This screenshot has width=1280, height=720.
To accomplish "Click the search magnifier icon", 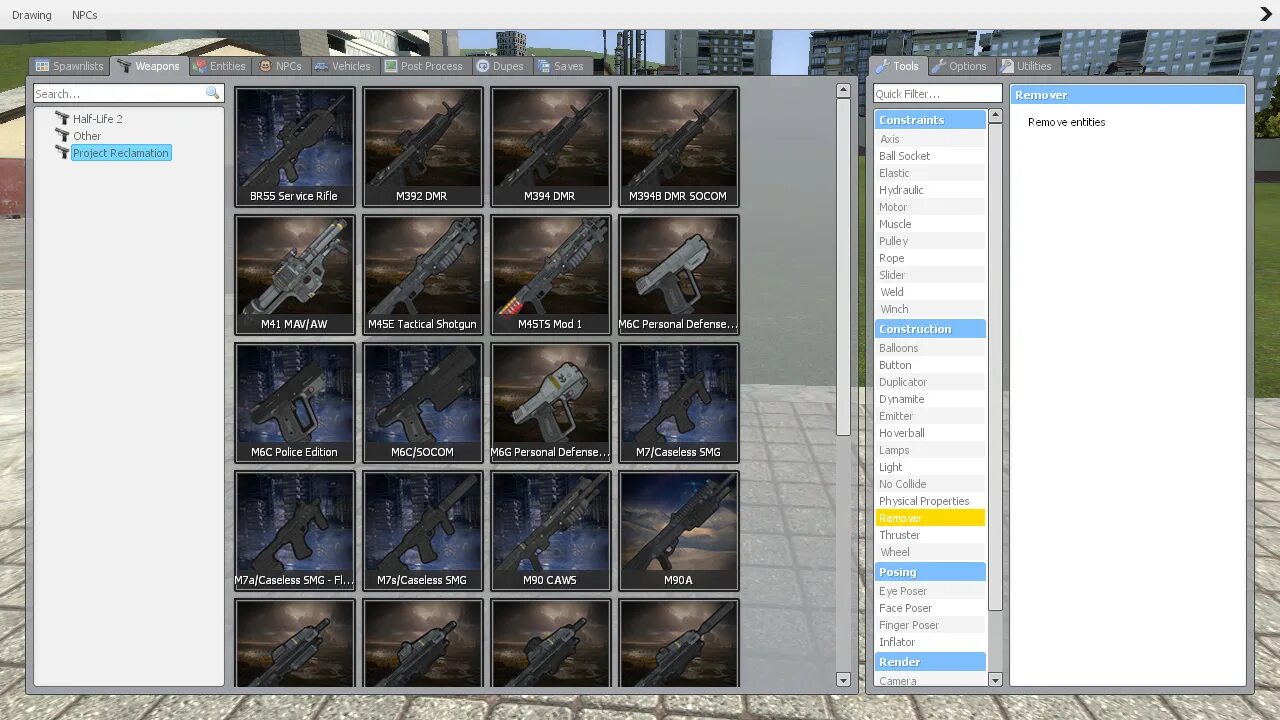I will (x=212, y=93).
